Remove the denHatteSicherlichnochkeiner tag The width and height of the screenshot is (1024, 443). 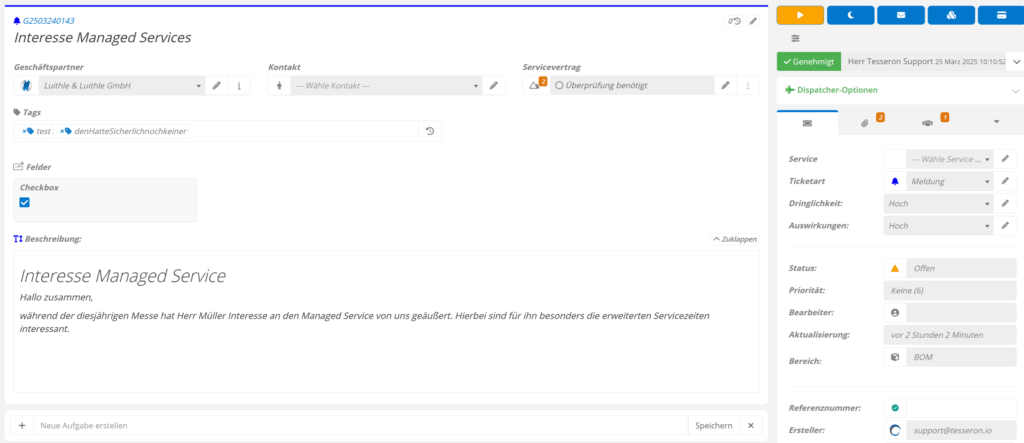click(x=62, y=131)
